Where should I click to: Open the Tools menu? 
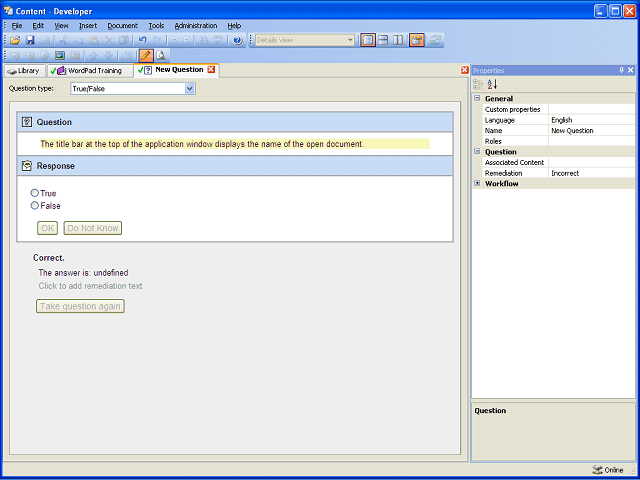click(156, 25)
